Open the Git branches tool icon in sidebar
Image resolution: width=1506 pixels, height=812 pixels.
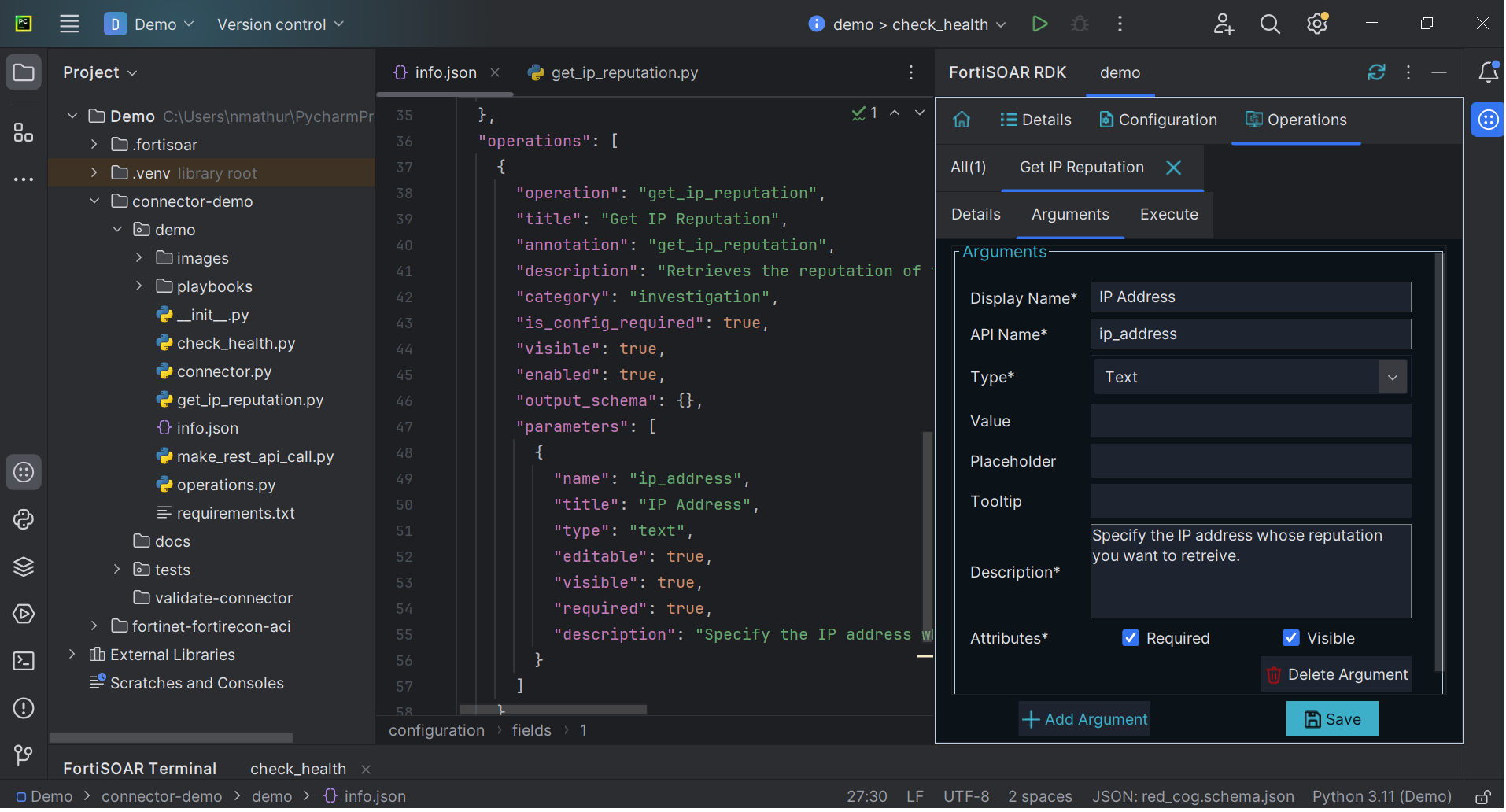point(24,755)
